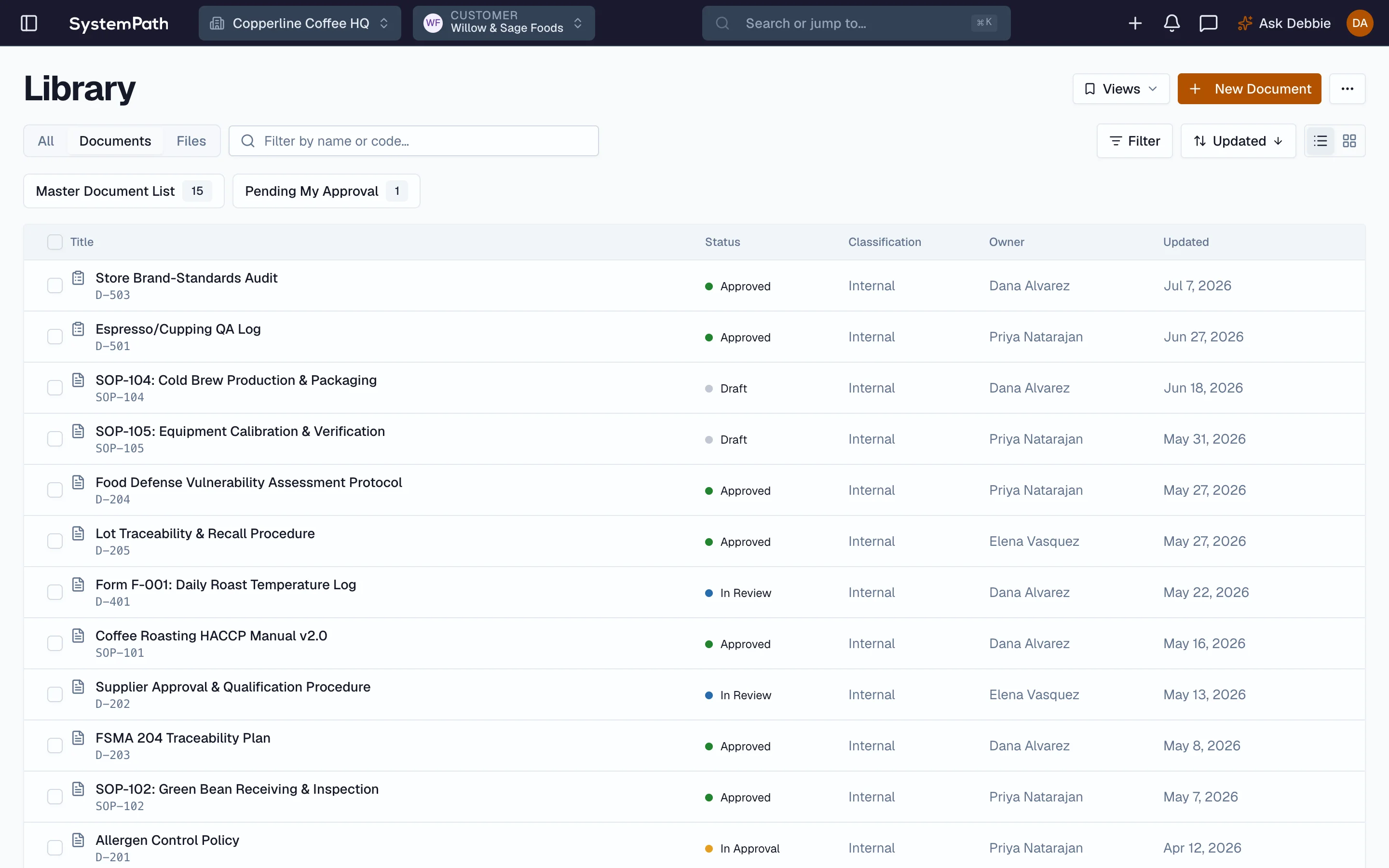Tick checkbox for Form F-001 Daily Roast Log
This screenshot has height=868, width=1389.
coord(54,593)
